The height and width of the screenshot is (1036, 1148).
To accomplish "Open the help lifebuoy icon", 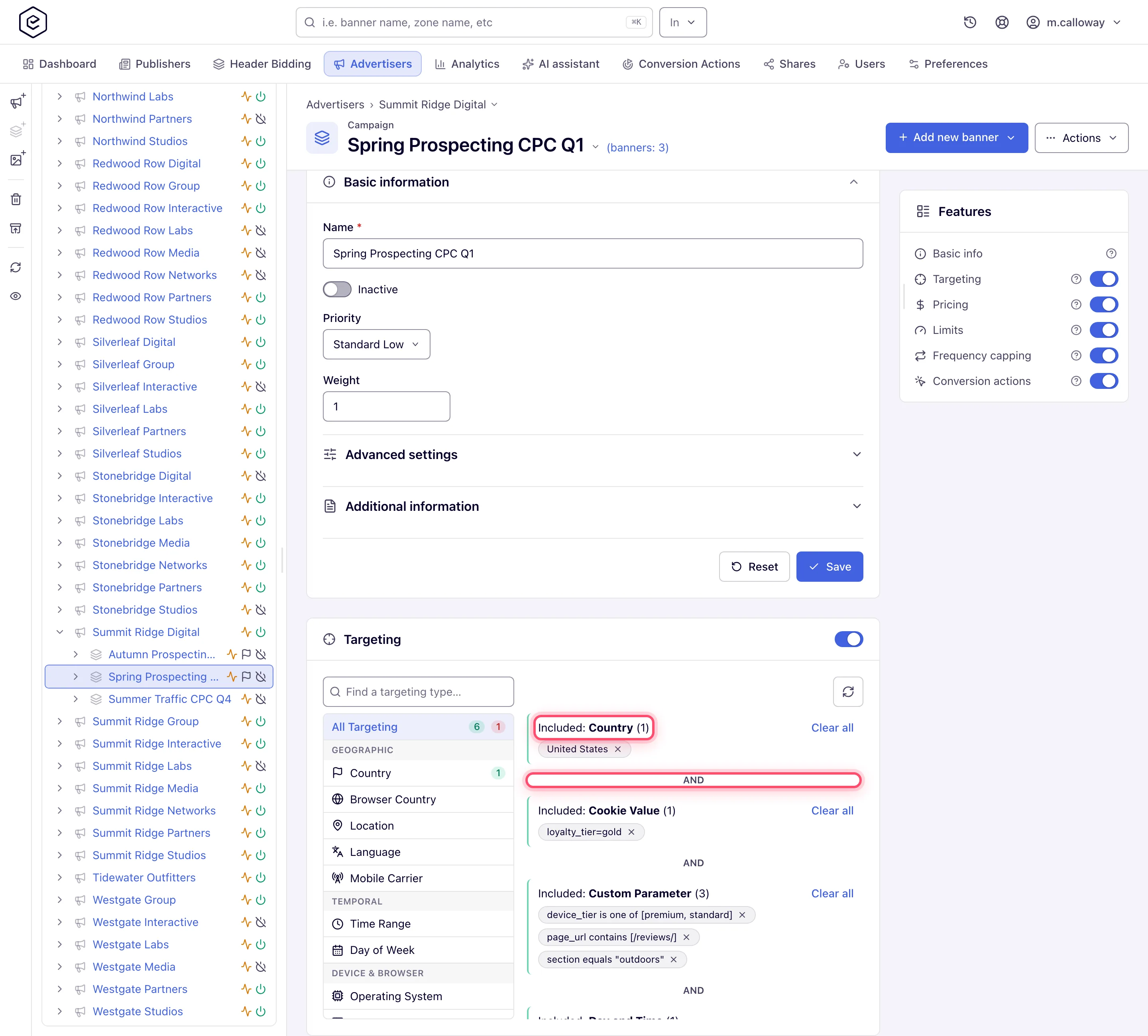I will (x=1002, y=22).
